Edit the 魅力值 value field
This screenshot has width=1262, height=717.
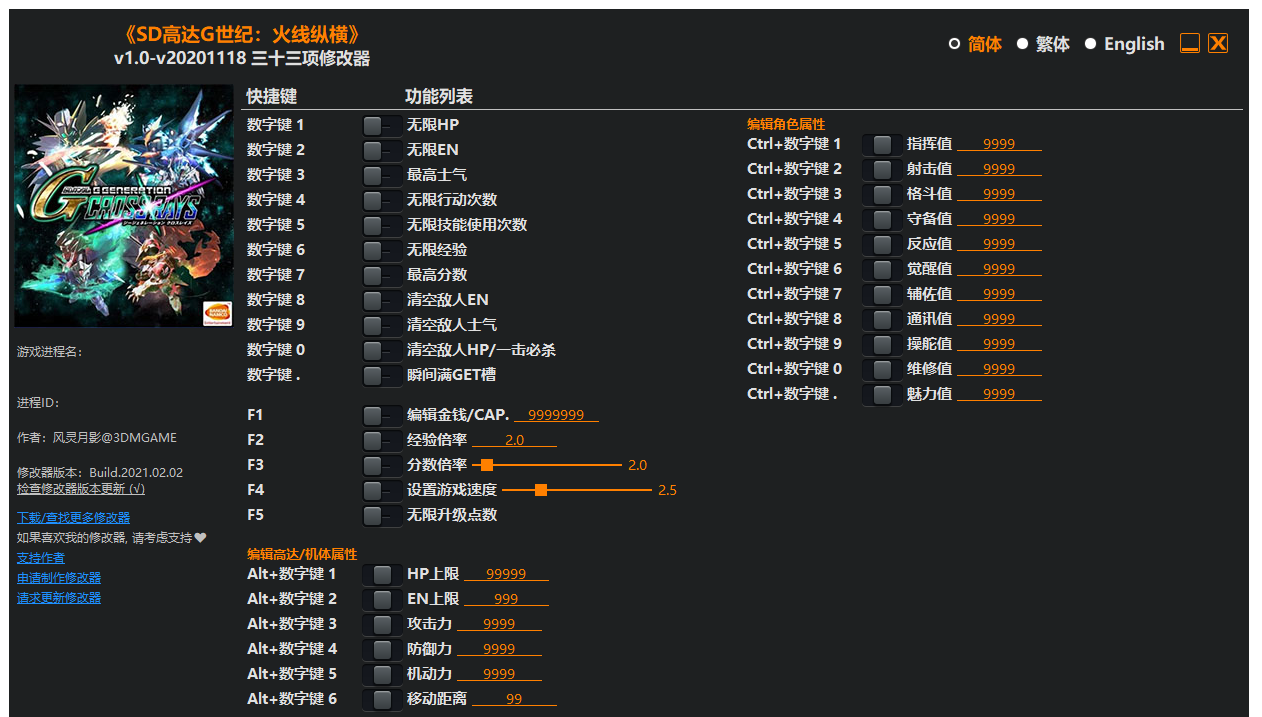coord(999,394)
